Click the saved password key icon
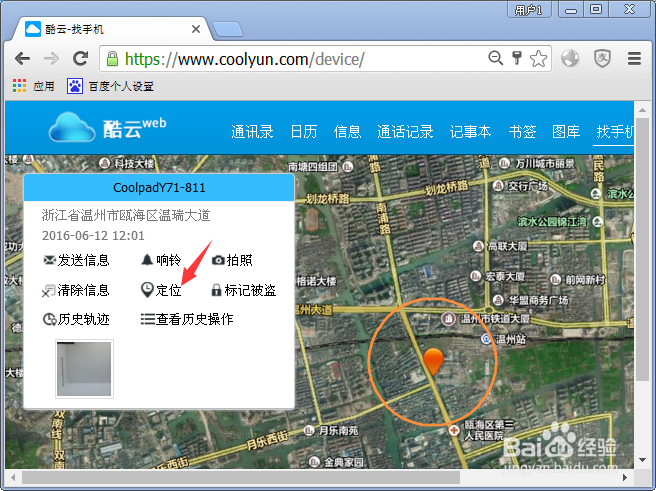656x491 pixels. [x=517, y=58]
